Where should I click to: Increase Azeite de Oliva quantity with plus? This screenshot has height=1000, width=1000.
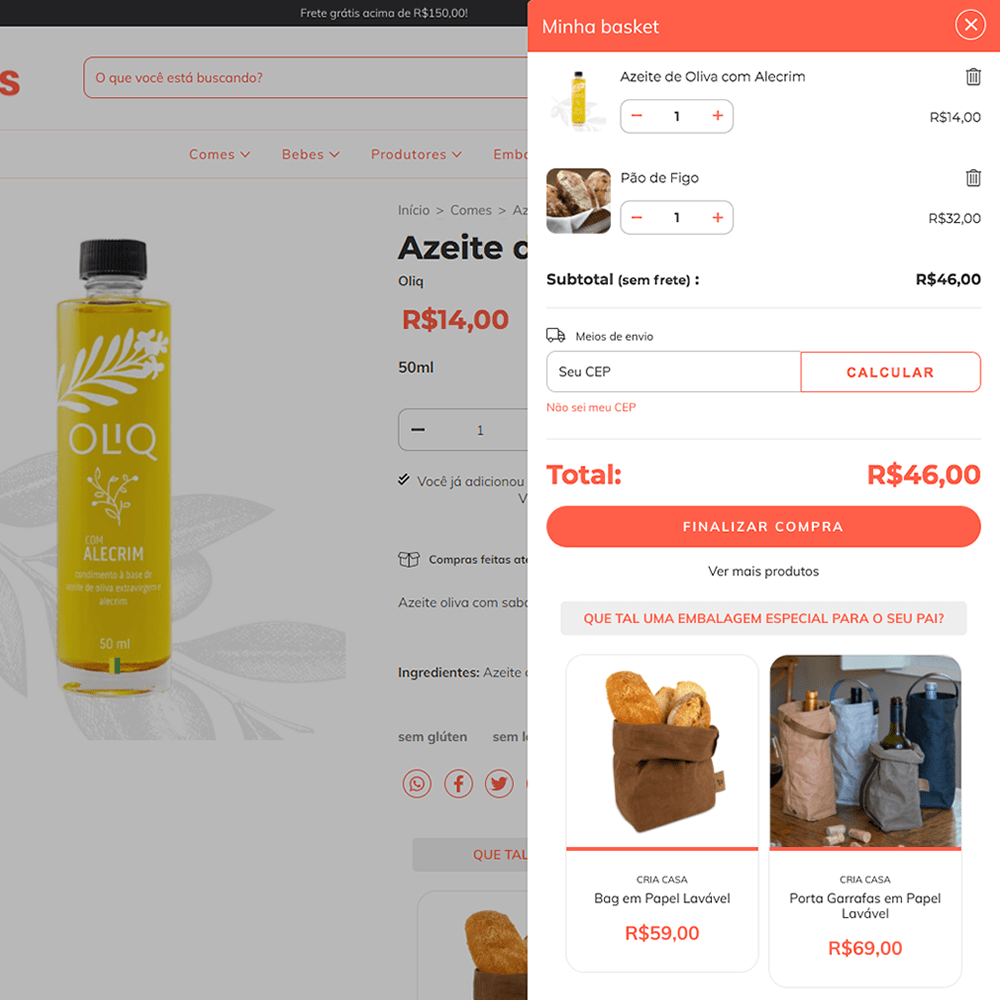pos(717,115)
